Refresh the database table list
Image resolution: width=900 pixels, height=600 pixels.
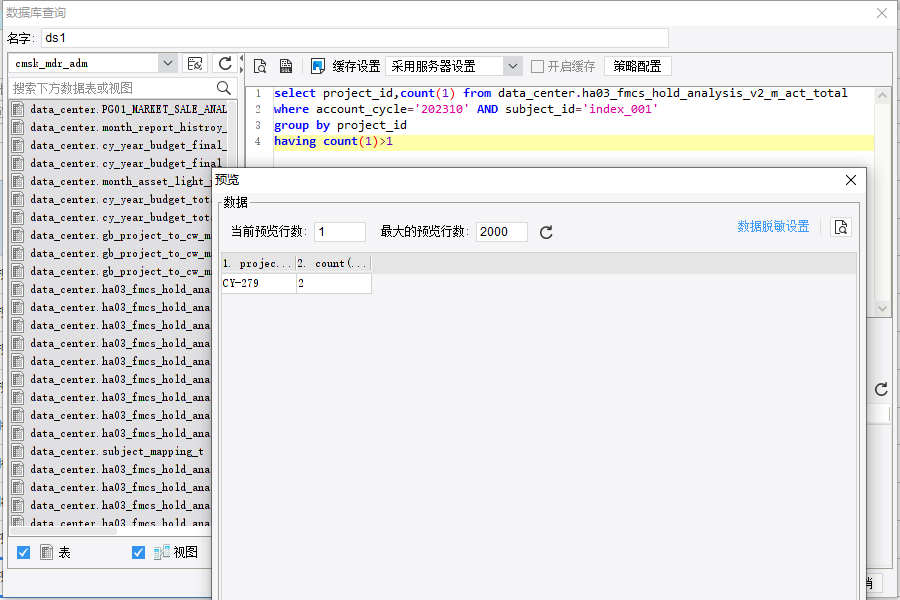click(225, 63)
